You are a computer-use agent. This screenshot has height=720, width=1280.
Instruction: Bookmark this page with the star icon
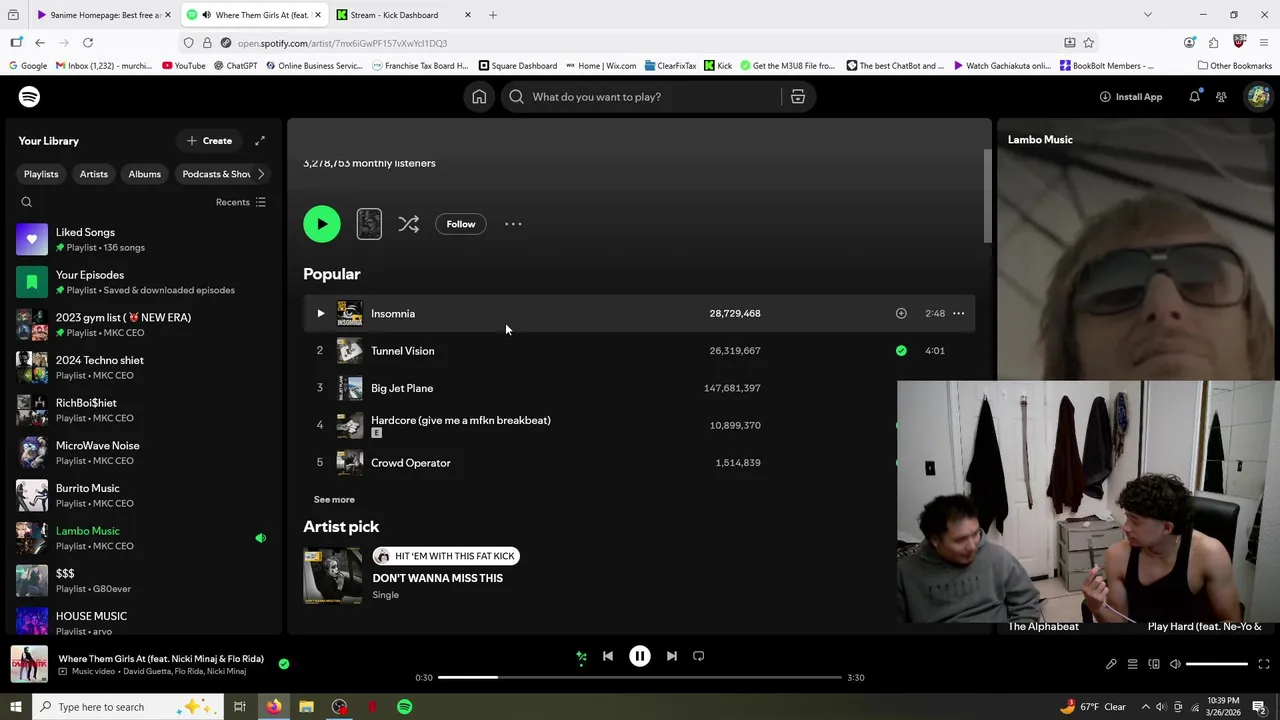pyautogui.click(x=1089, y=43)
